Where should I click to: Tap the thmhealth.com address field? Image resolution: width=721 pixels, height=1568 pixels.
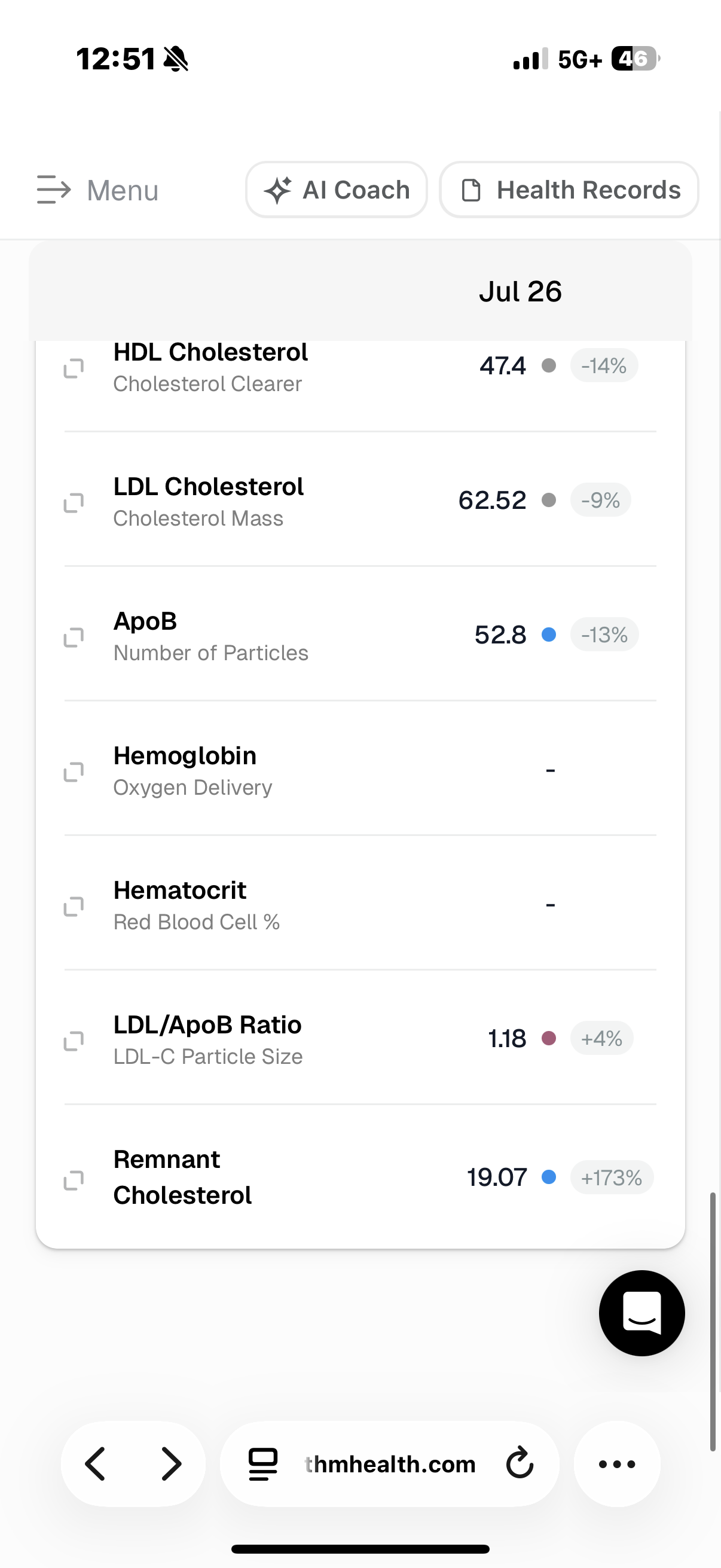click(x=389, y=1463)
